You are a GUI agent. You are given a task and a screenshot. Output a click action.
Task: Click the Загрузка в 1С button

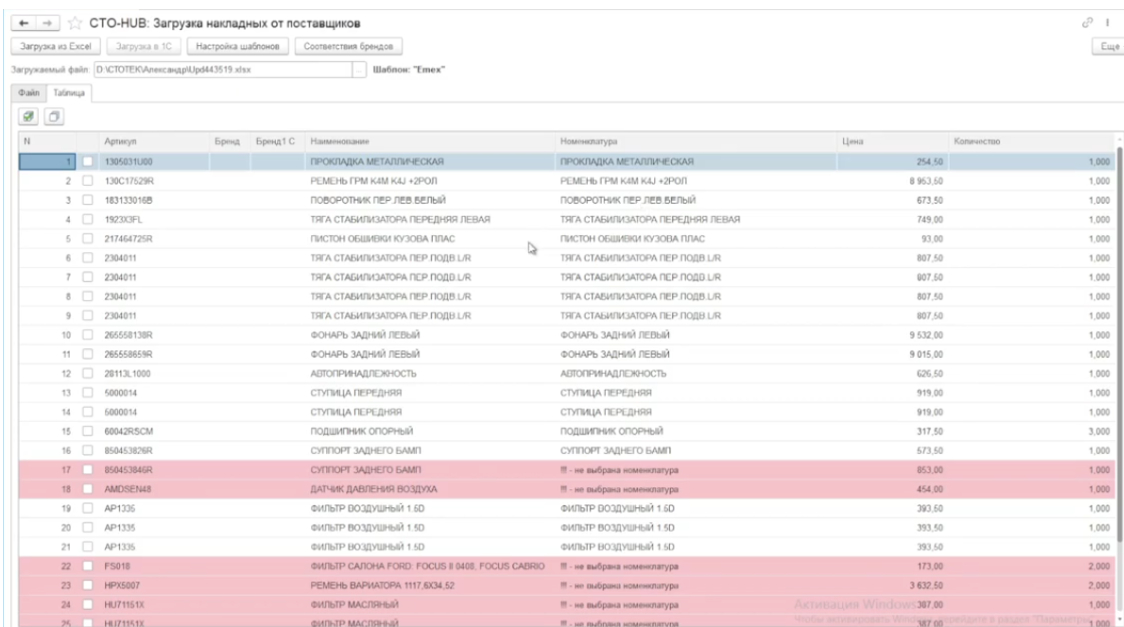[143, 46]
